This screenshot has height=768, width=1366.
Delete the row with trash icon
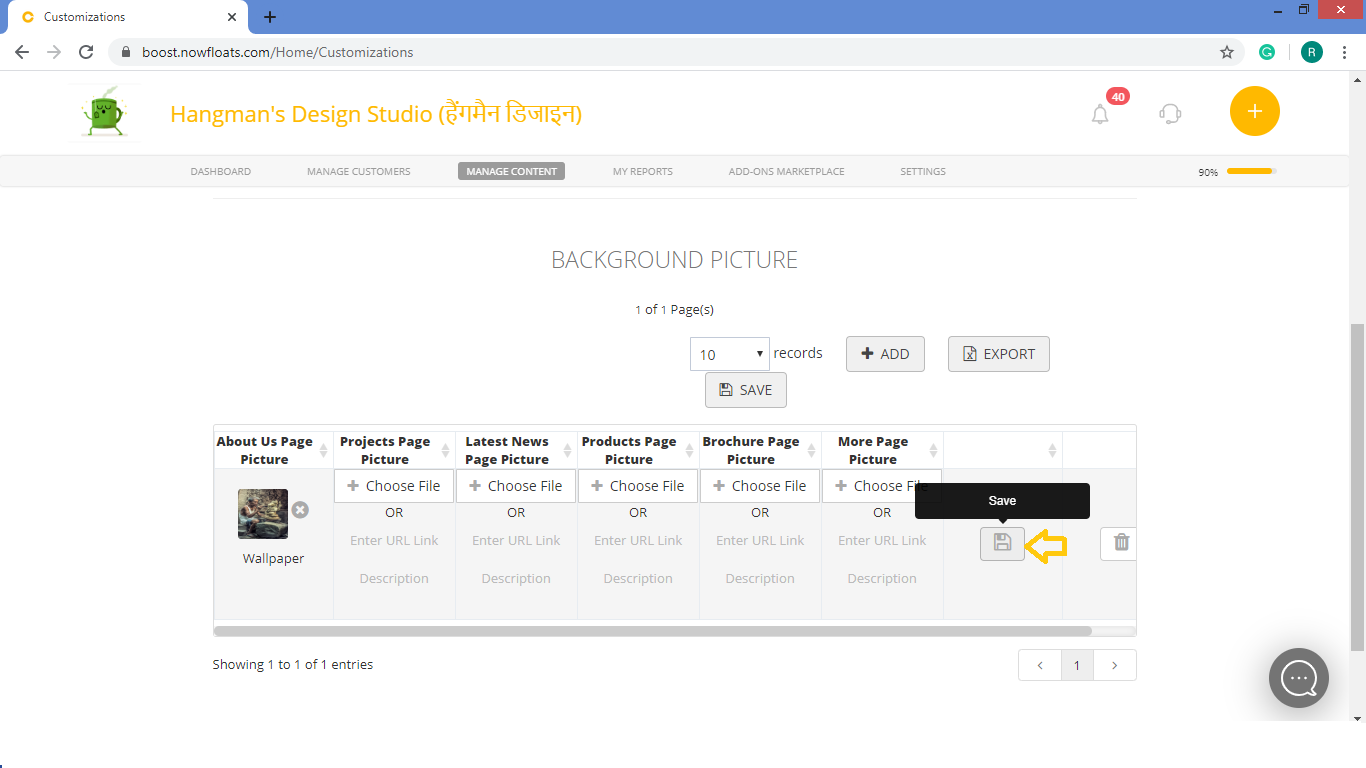(x=1119, y=543)
